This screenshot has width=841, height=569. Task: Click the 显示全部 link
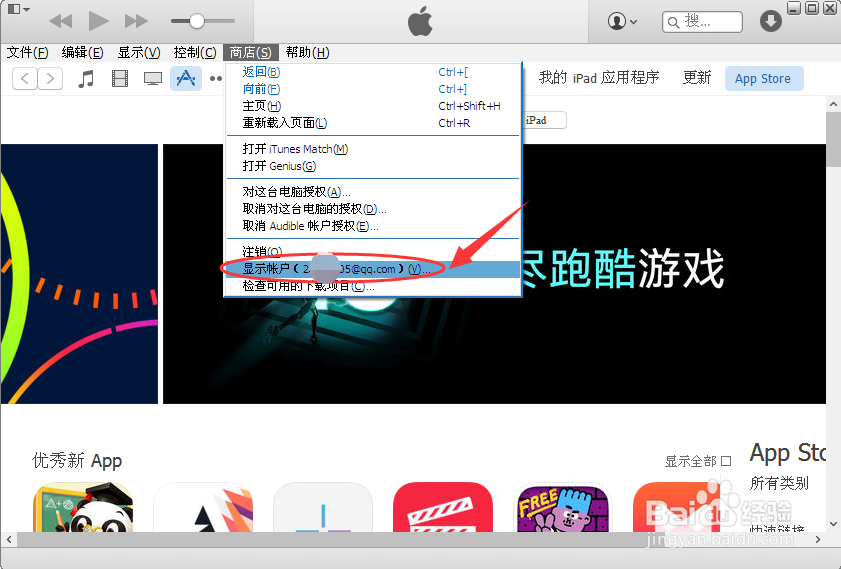[x=698, y=461]
